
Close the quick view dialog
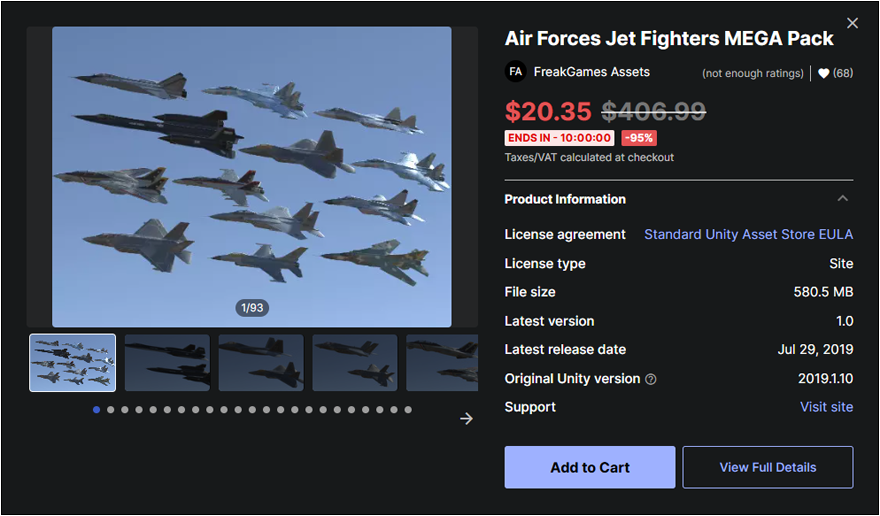click(x=852, y=23)
